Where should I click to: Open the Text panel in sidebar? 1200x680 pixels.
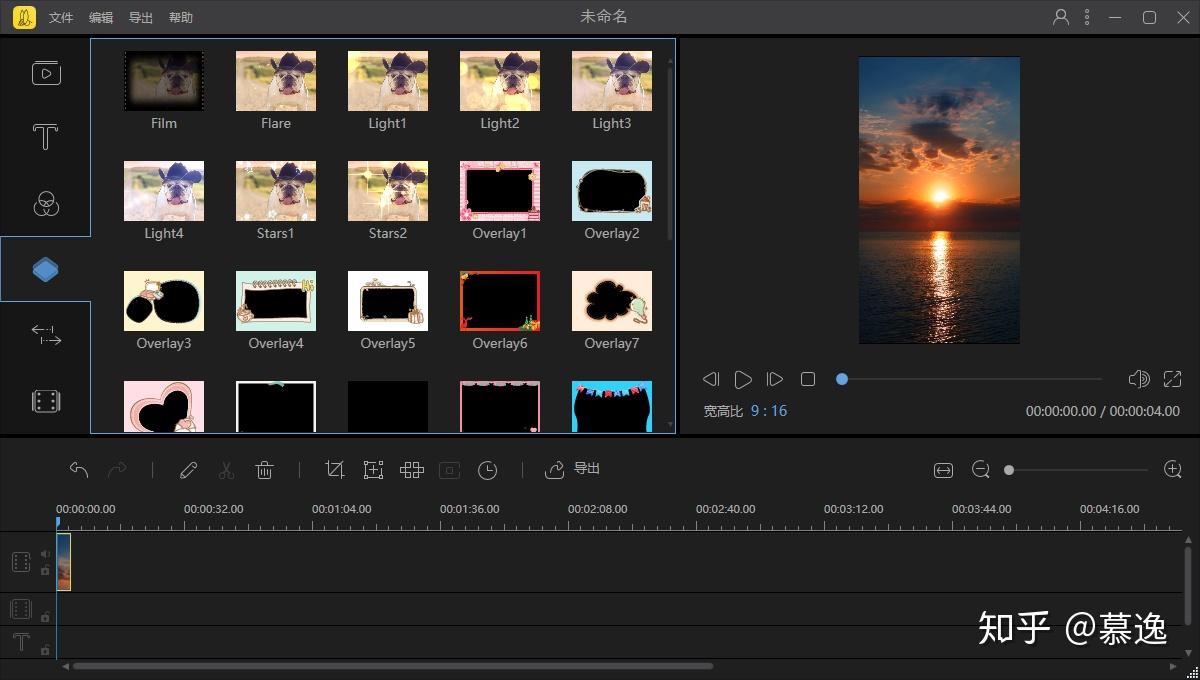pyautogui.click(x=45, y=137)
